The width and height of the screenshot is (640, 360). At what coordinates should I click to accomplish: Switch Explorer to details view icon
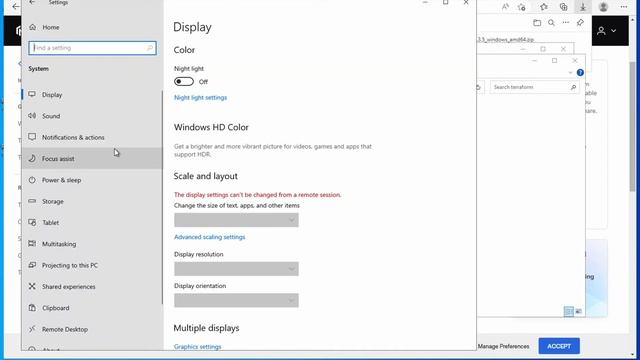pos(569,311)
